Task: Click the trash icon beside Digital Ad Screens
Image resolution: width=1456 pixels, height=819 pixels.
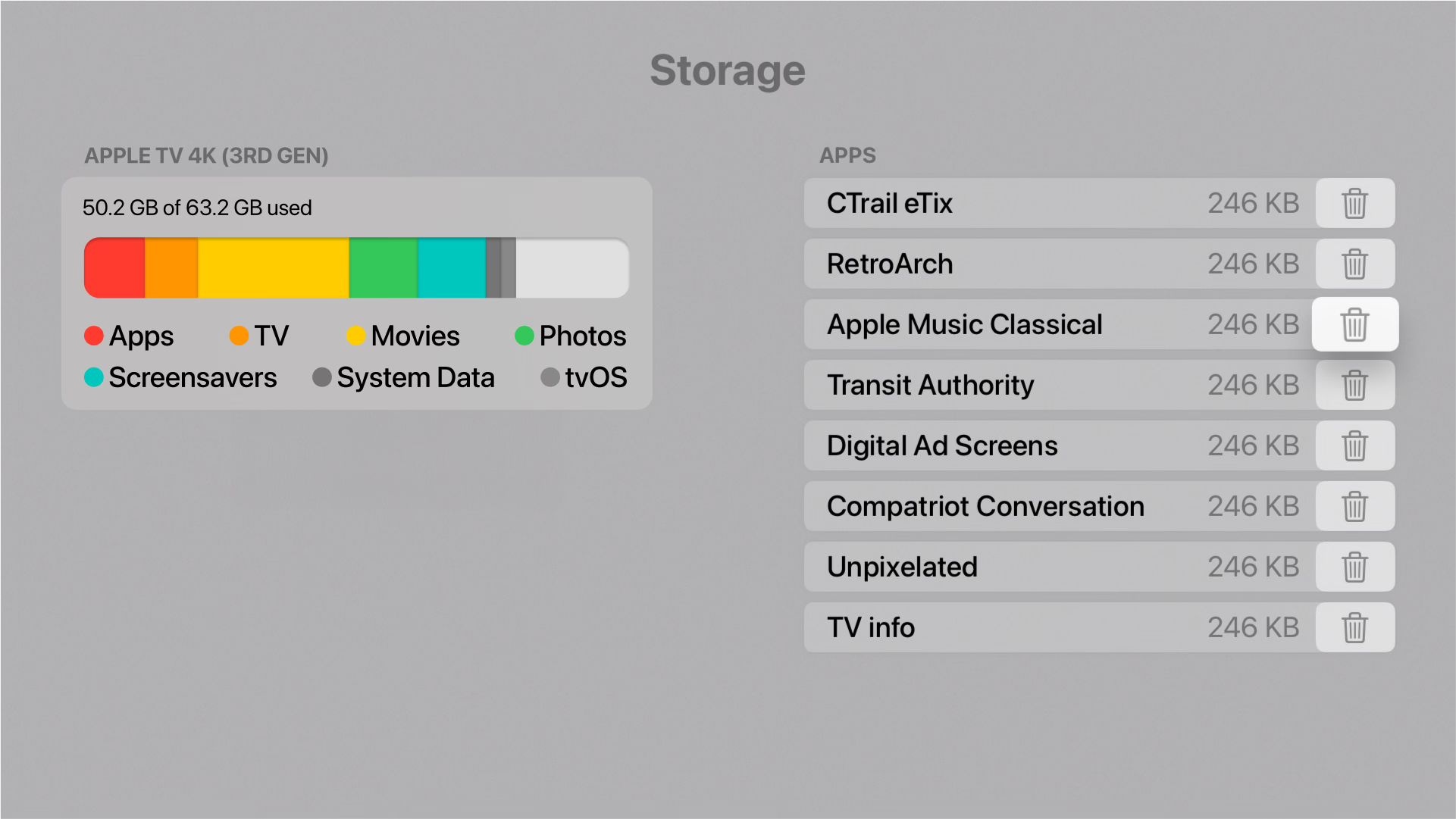Action: pyautogui.click(x=1354, y=445)
